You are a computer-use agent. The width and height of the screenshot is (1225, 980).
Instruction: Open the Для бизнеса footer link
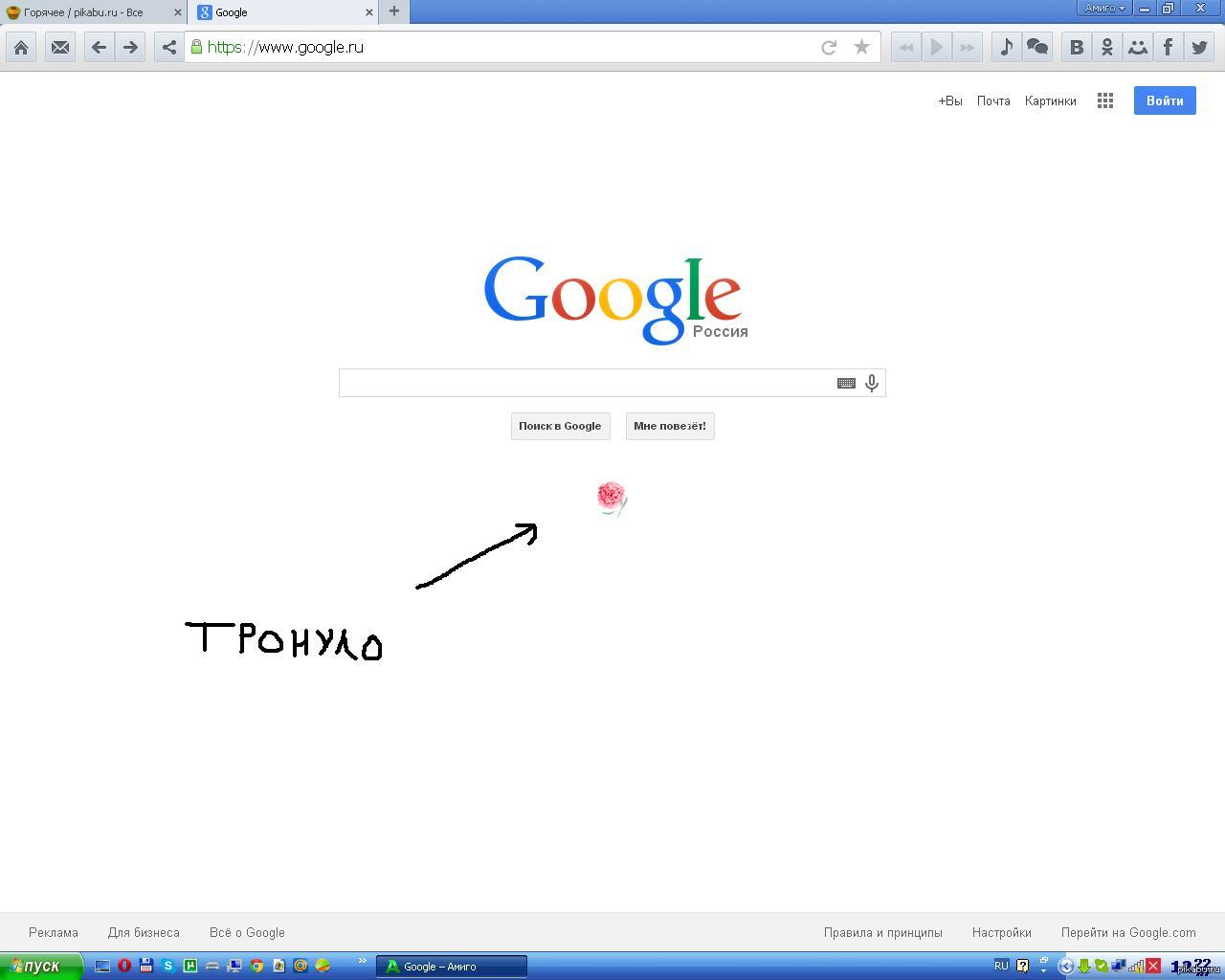[x=144, y=932]
